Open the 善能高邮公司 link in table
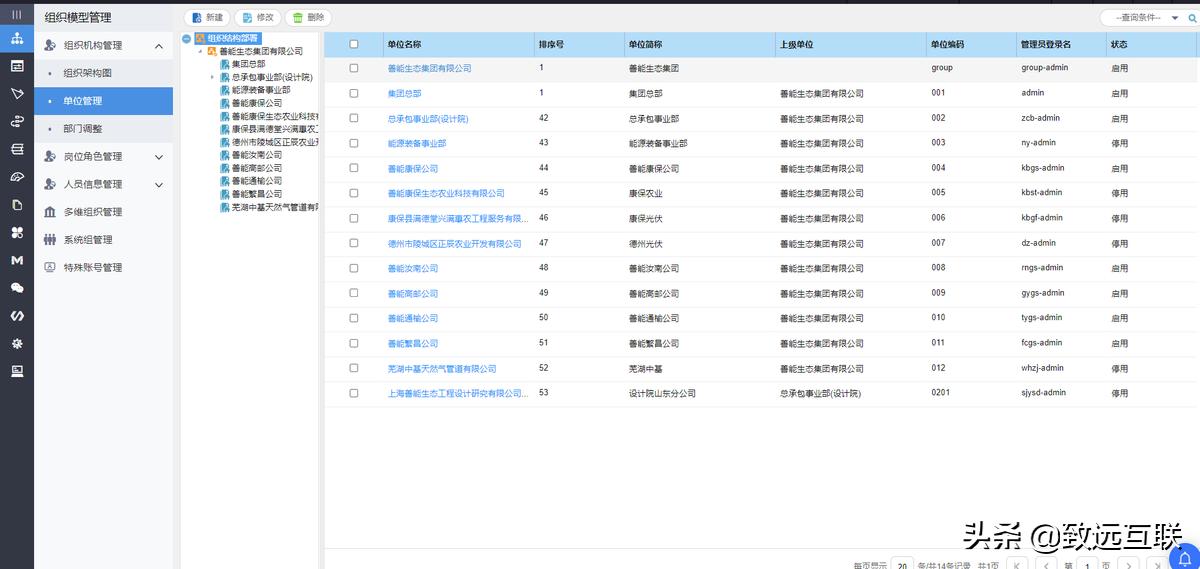 413,293
